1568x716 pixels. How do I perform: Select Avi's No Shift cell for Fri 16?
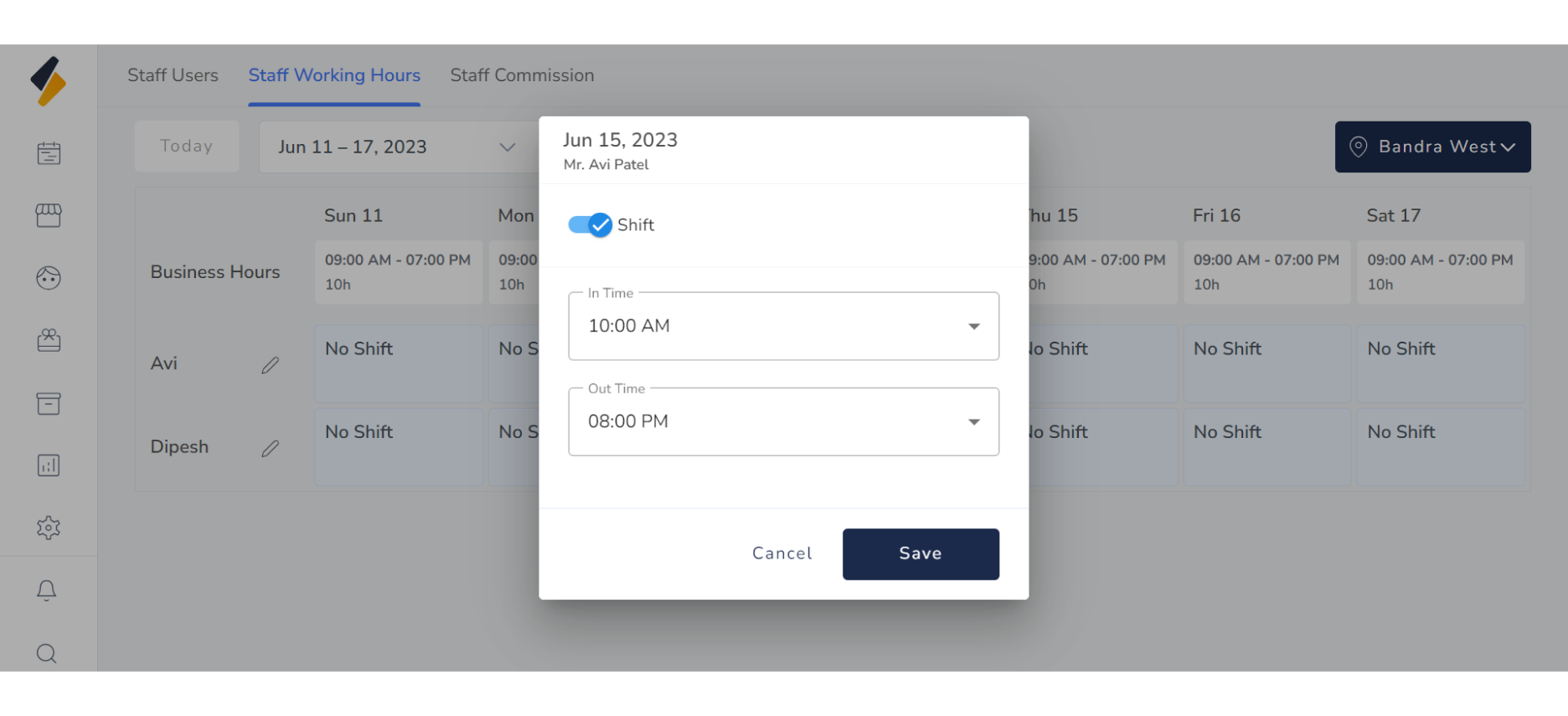[1266, 363]
